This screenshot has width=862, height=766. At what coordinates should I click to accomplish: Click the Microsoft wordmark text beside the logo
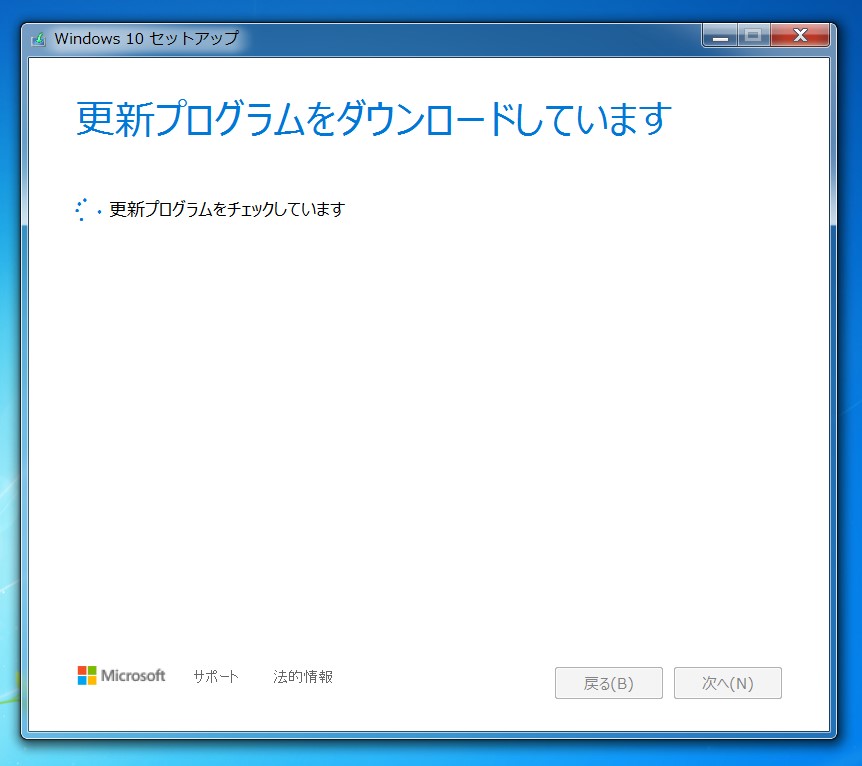coord(134,675)
